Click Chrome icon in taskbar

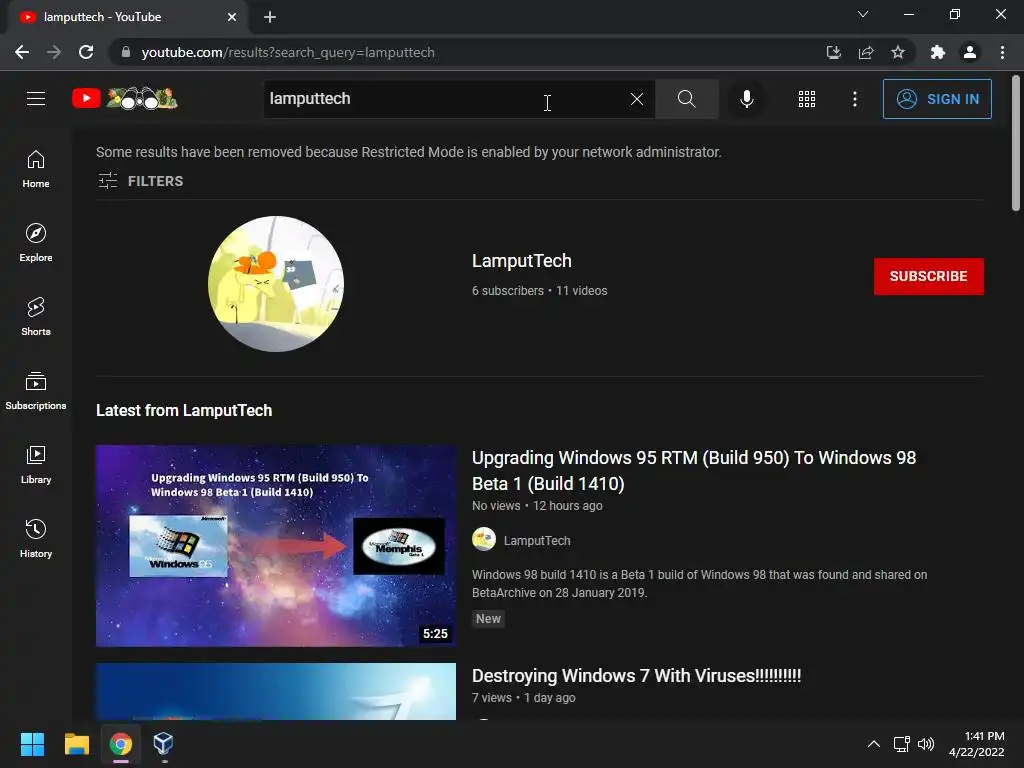coord(121,744)
